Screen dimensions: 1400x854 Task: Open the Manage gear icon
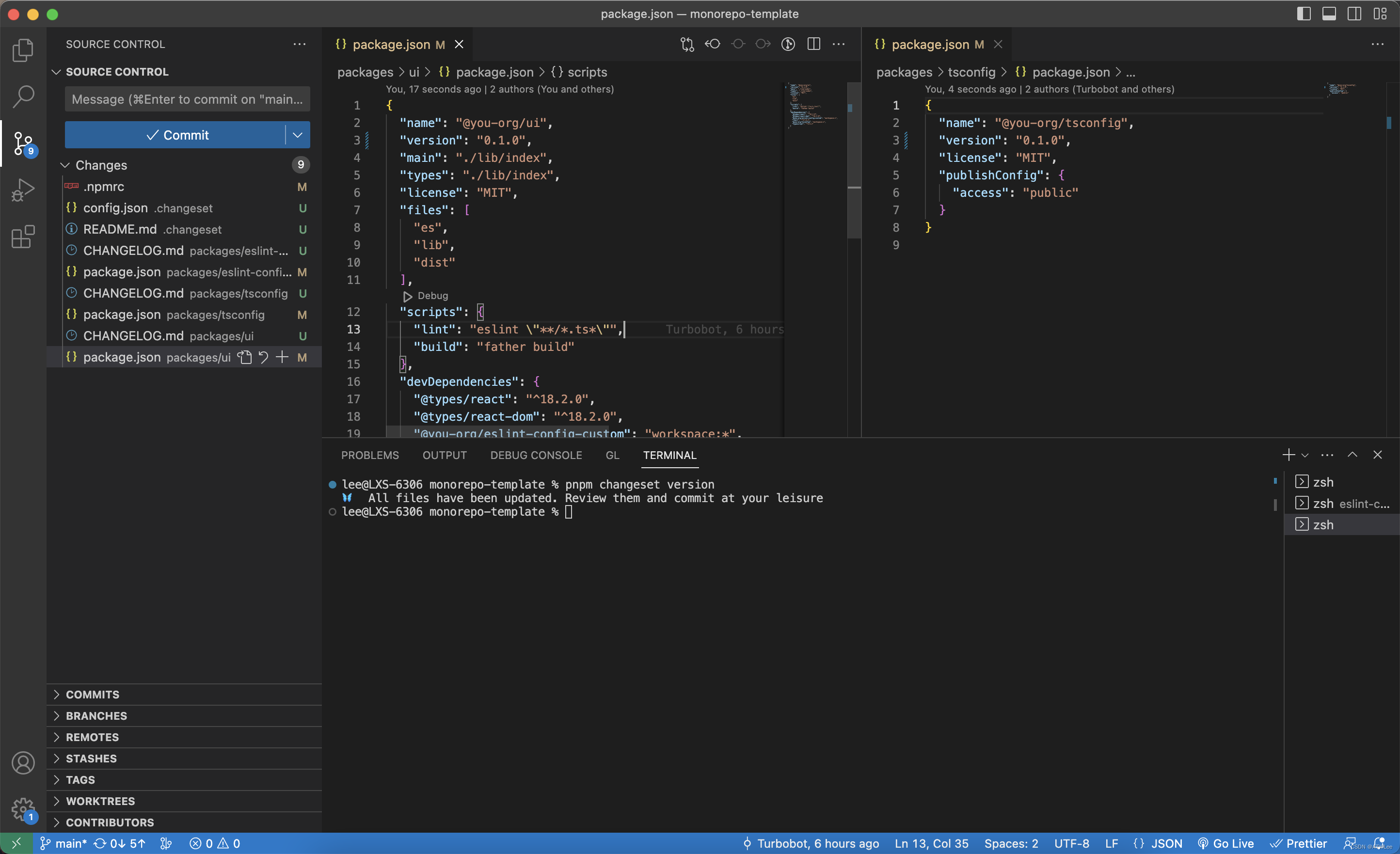(x=23, y=809)
